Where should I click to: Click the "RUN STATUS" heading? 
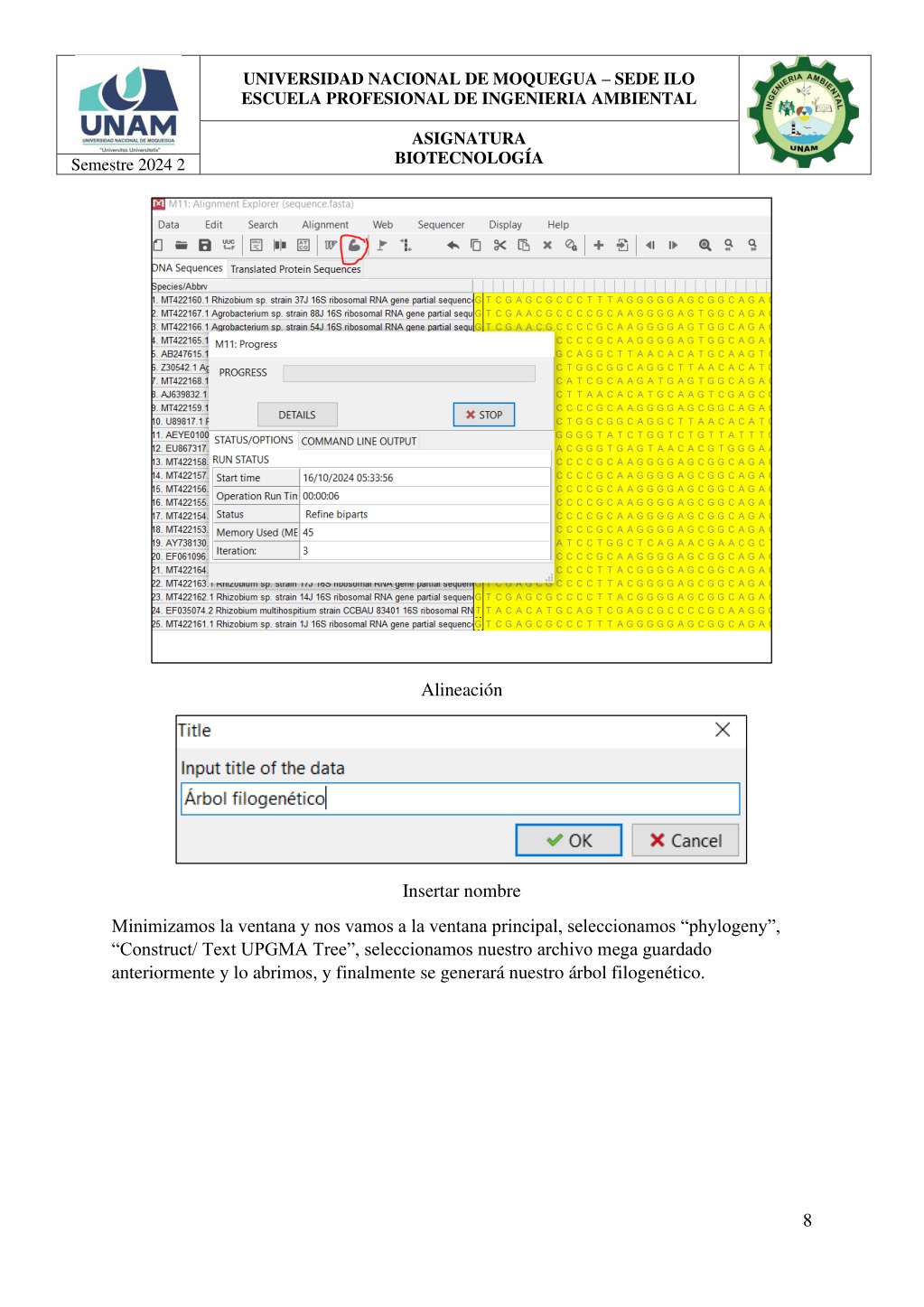241,460
